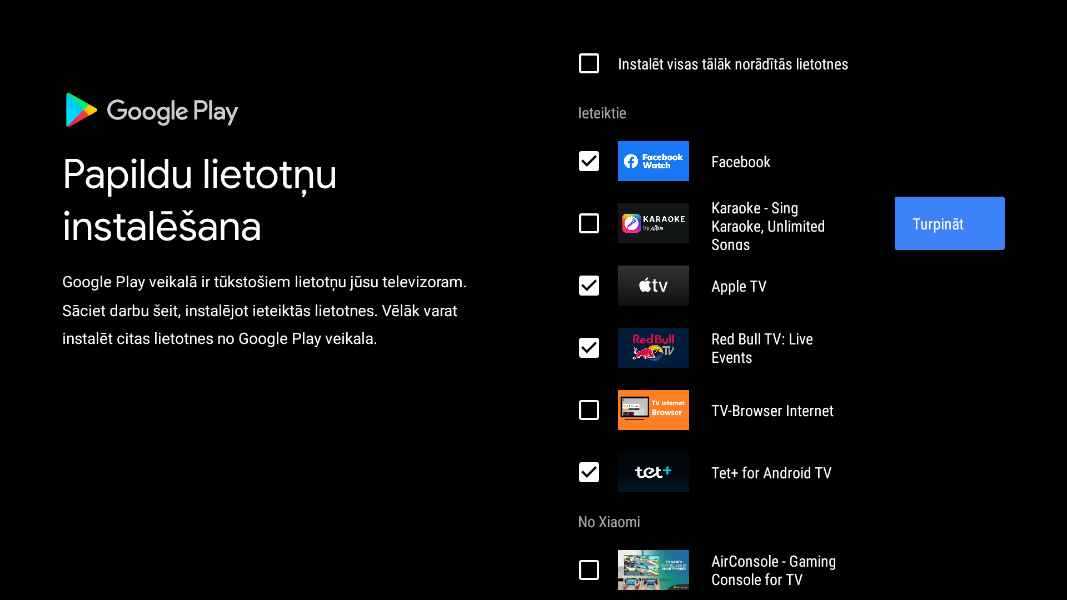This screenshot has width=1067, height=600.
Task: Click the 'Instalēt visas tālāk norādītās lietotnes' label
Action: pos(733,64)
